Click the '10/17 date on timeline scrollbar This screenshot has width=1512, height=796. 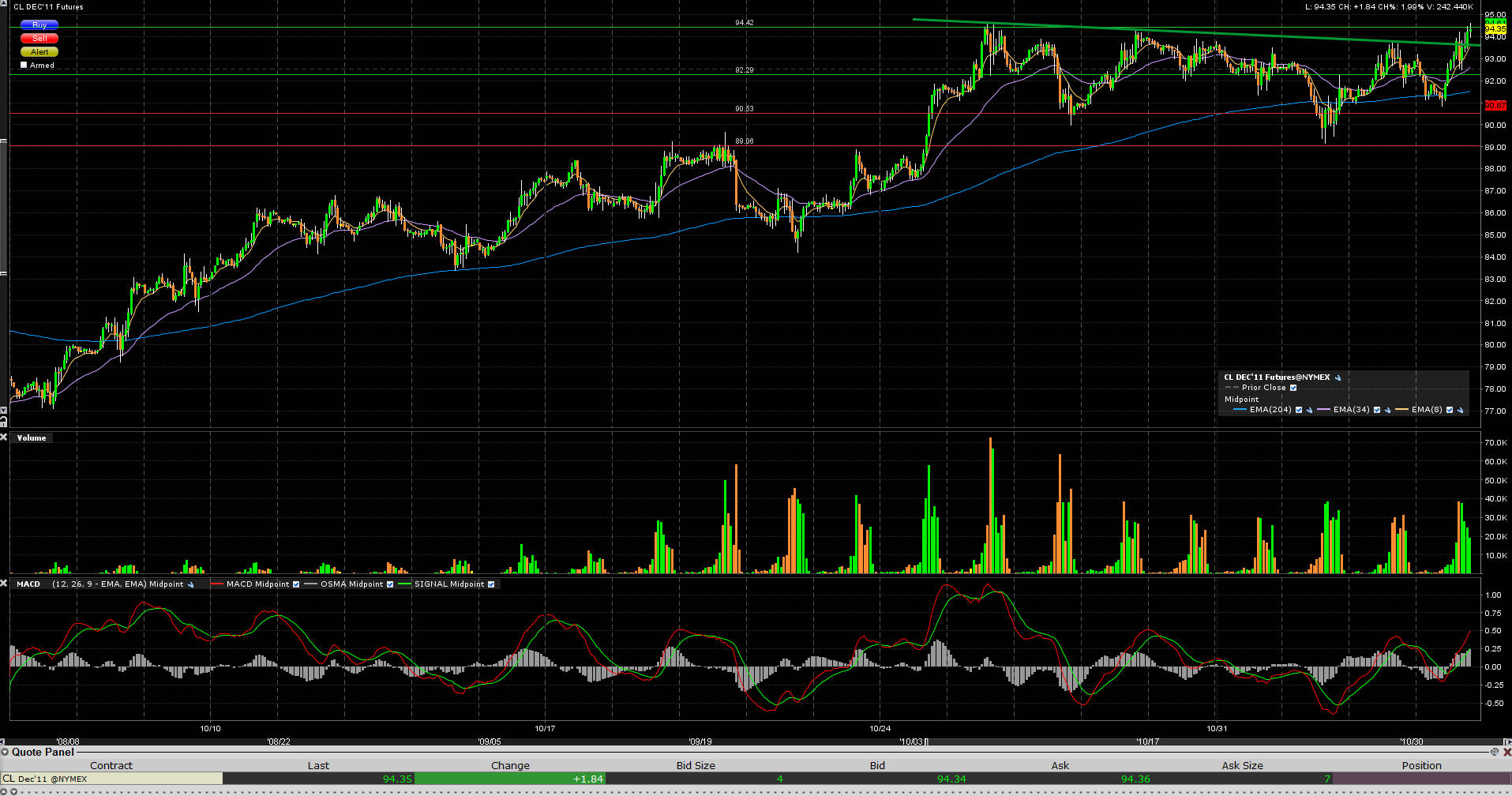(1147, 742)
